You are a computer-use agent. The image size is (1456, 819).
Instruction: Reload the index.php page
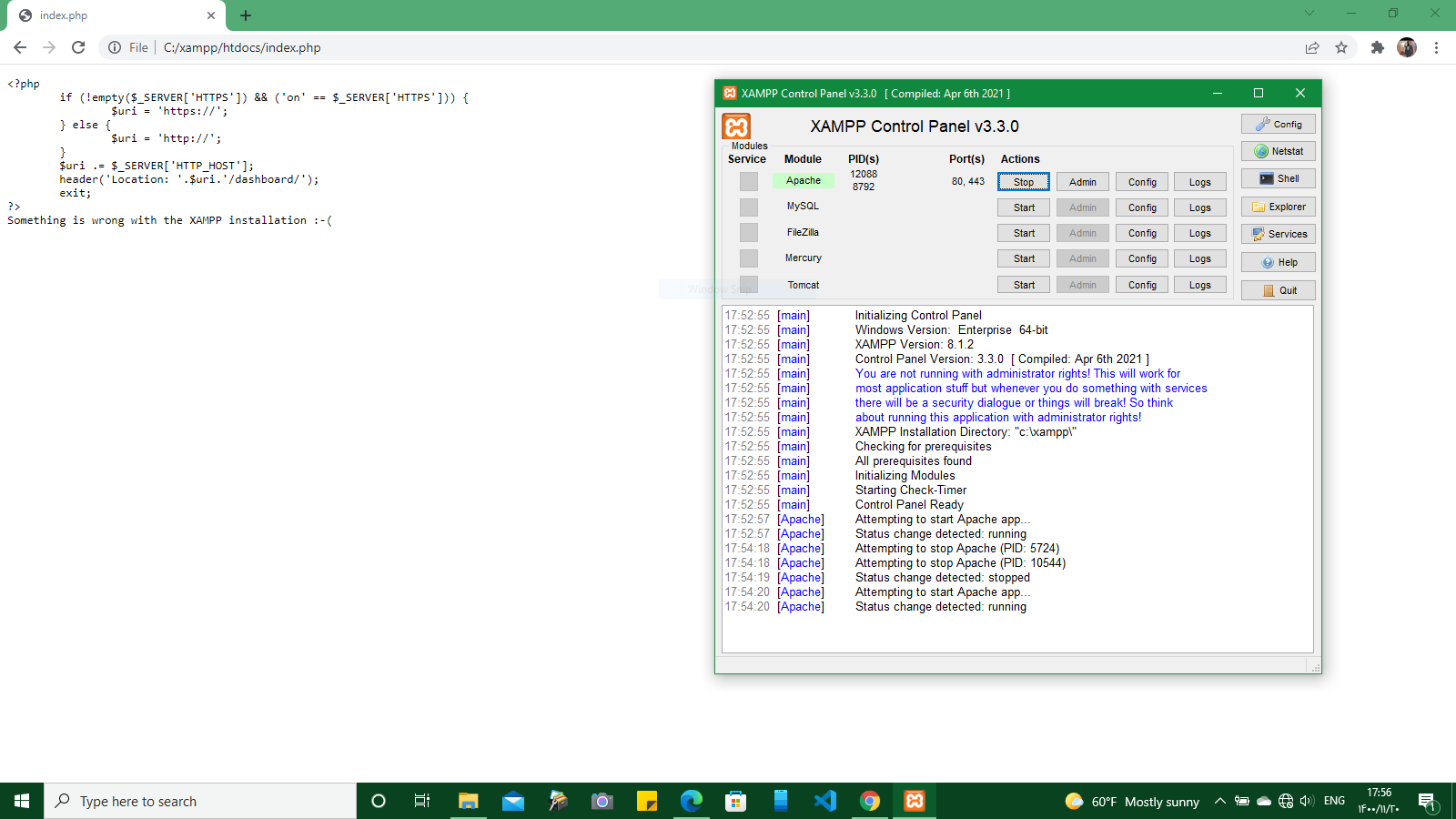[x=78, y=47]
